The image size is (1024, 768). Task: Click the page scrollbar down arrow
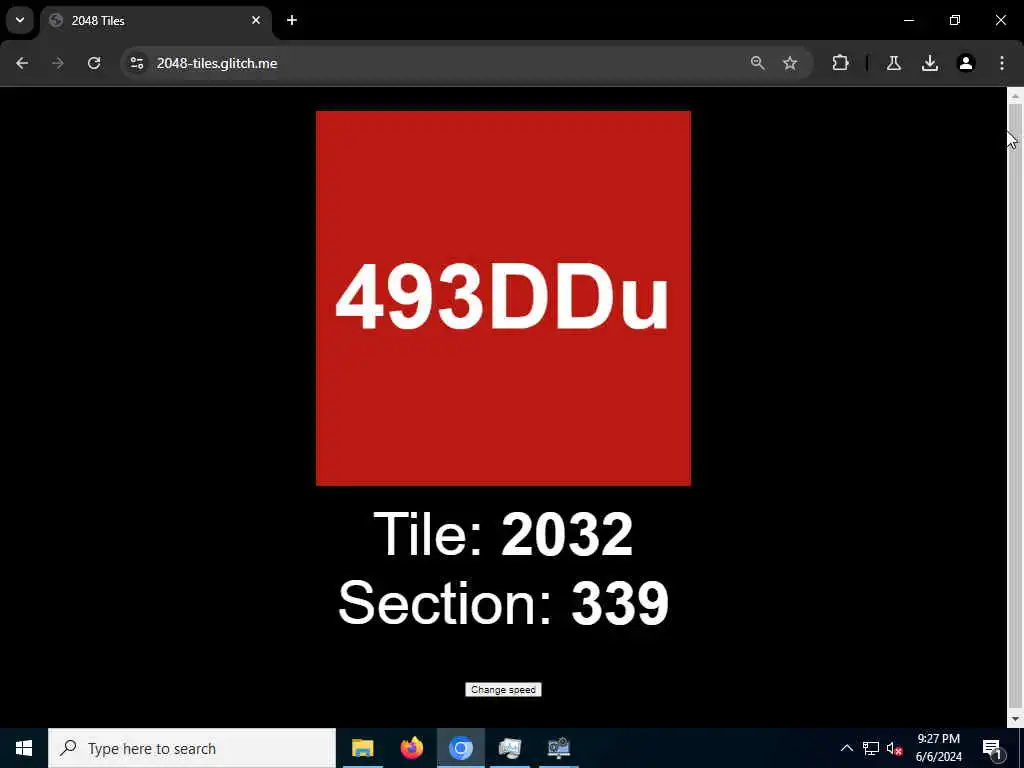click(x=1015, y=720)
